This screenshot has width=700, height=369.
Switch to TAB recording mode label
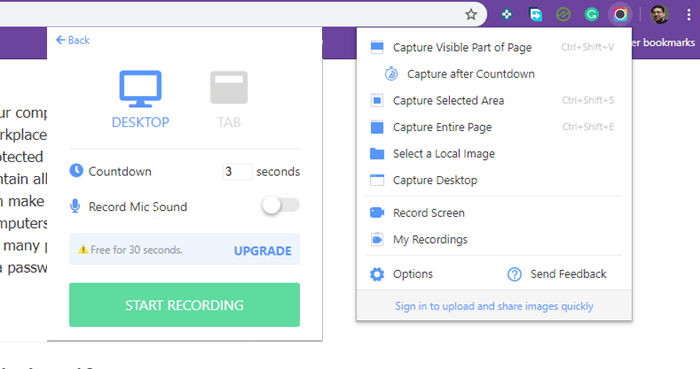tap(229, 122)
